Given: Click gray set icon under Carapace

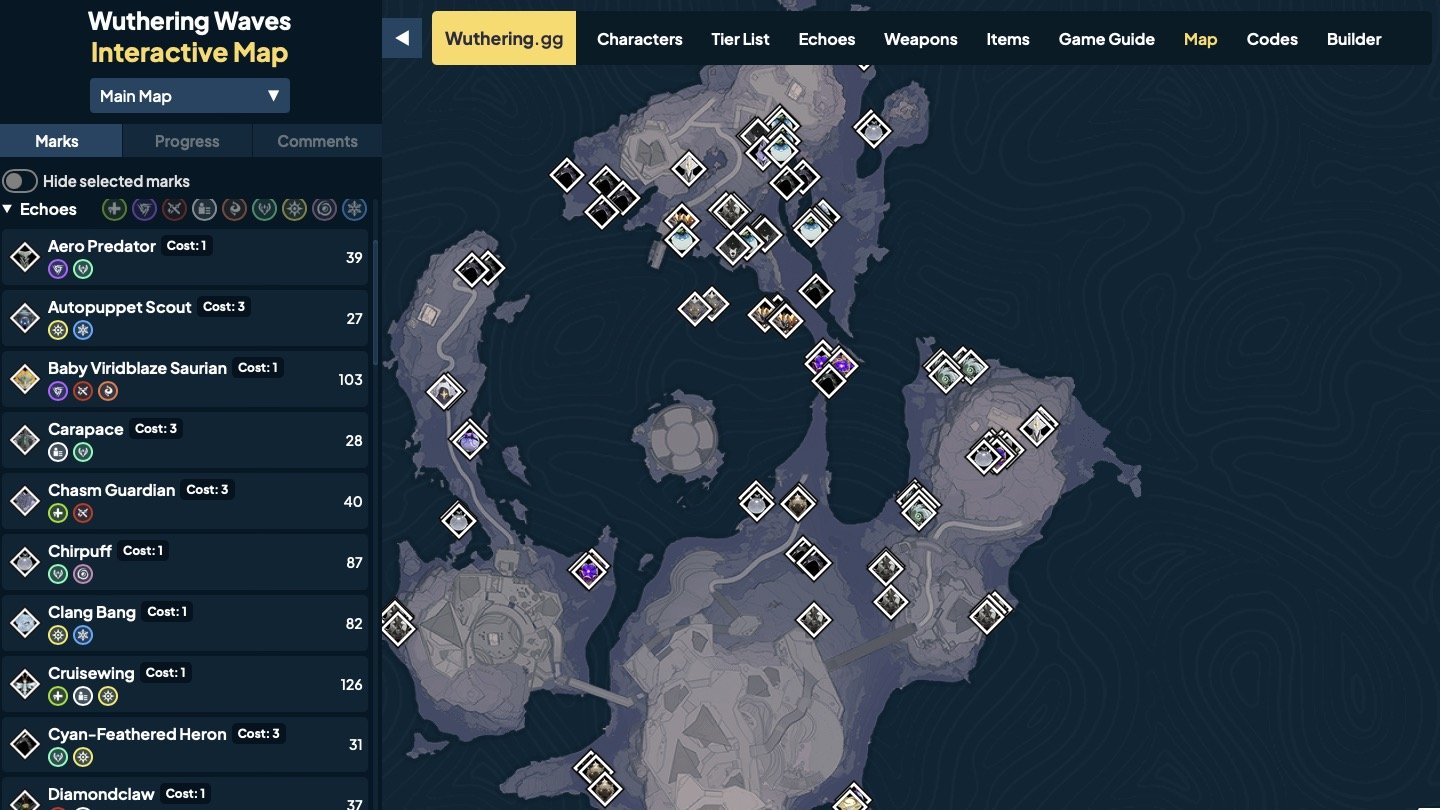Looking at the screenshot, I should click(x=58, y=452).
